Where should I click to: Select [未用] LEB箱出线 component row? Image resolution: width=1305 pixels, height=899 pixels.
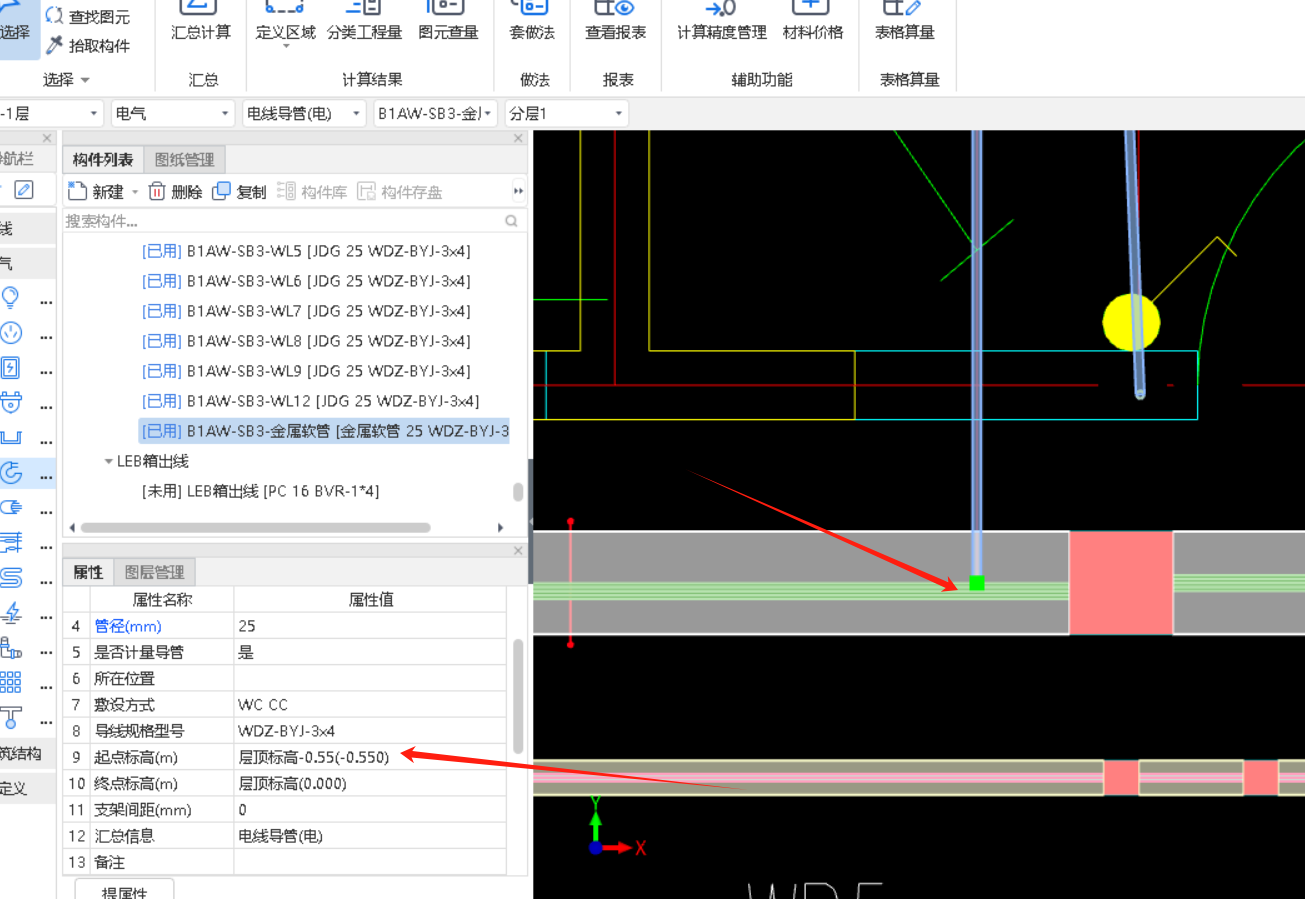261,491
